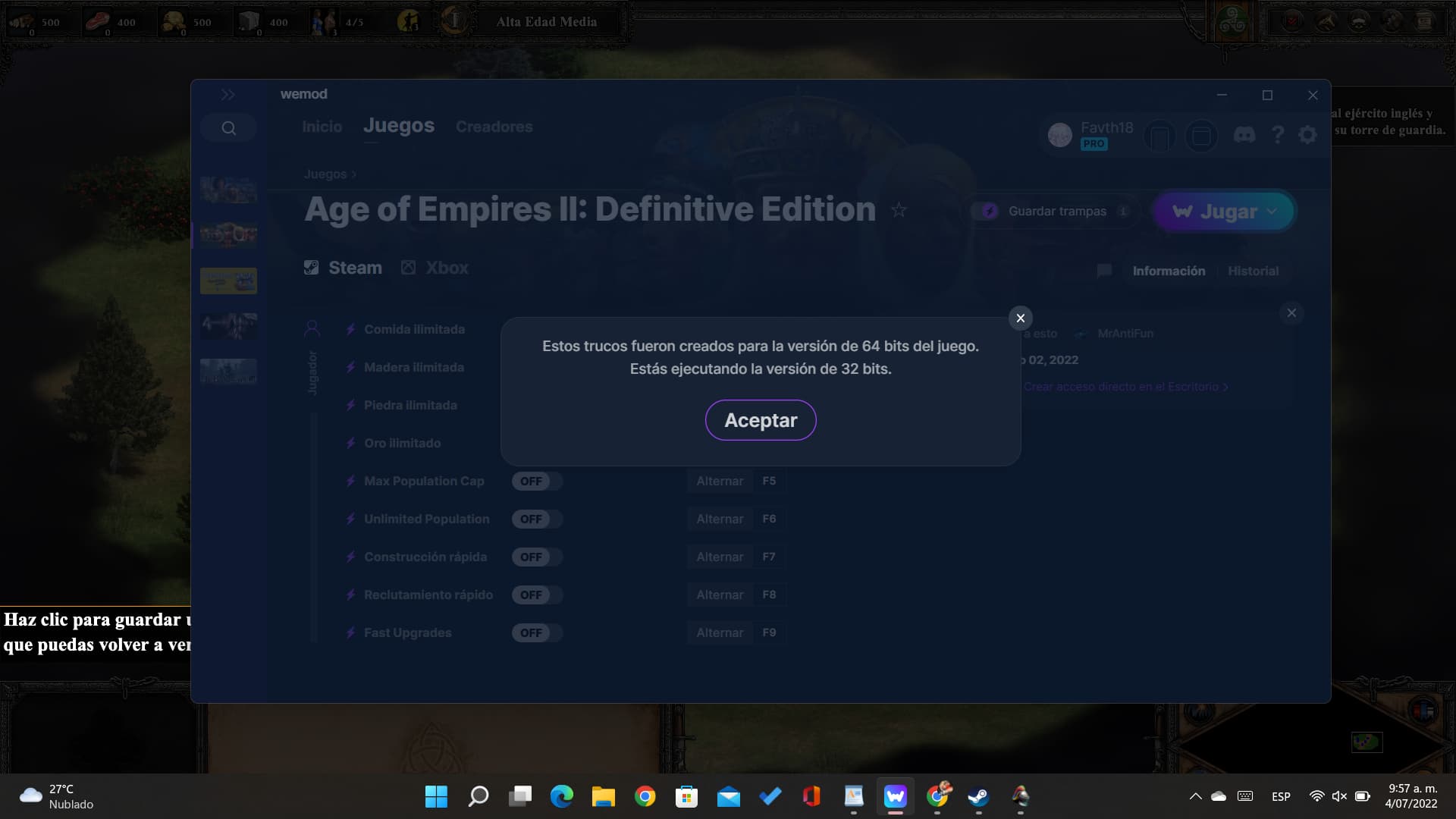
Task: Switch to the Historial tab
Action: pyautogui.click(x=1253, y=271)
